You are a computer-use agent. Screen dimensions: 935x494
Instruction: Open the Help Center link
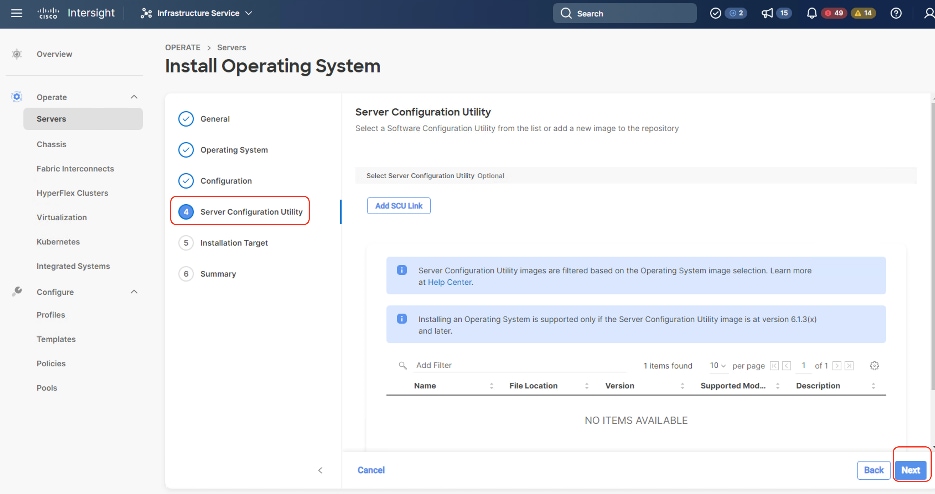[x=450, y=282]
